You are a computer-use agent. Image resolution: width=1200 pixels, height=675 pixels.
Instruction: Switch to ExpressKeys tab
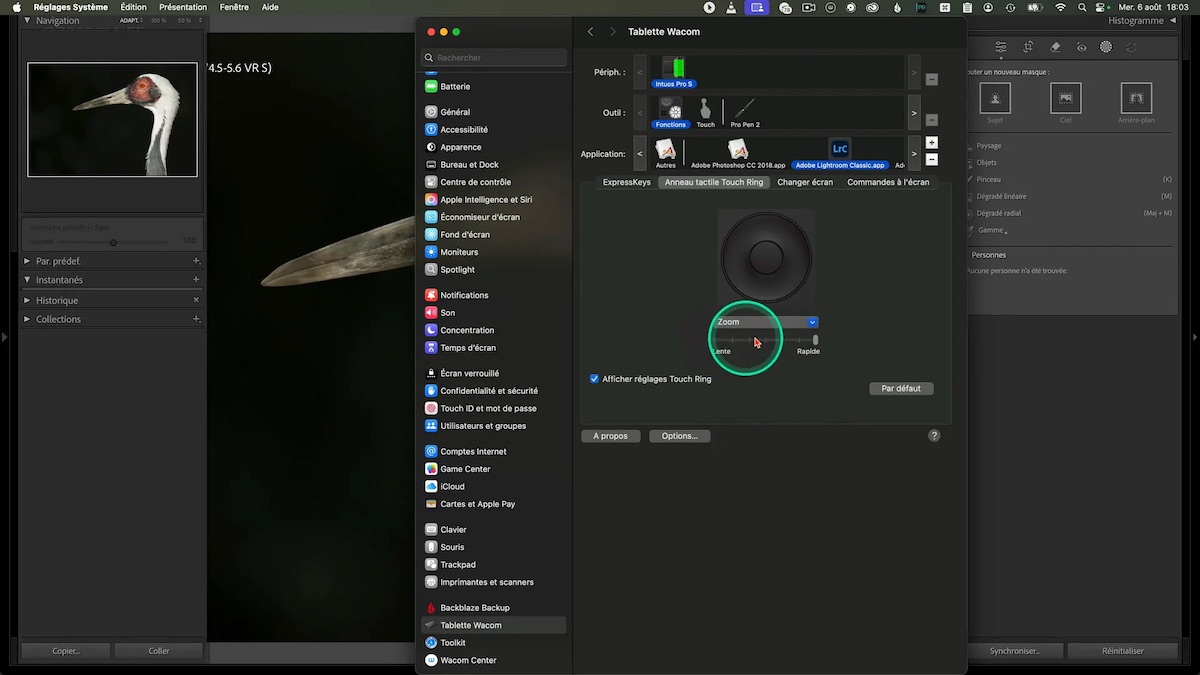tap(627, 182)
